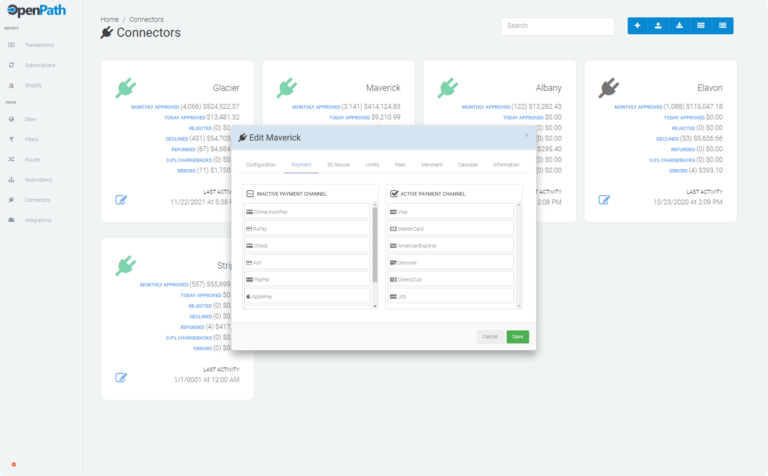Click the Search input field
The width and height of the screenshot is (768, 476).
click(555, 26)
